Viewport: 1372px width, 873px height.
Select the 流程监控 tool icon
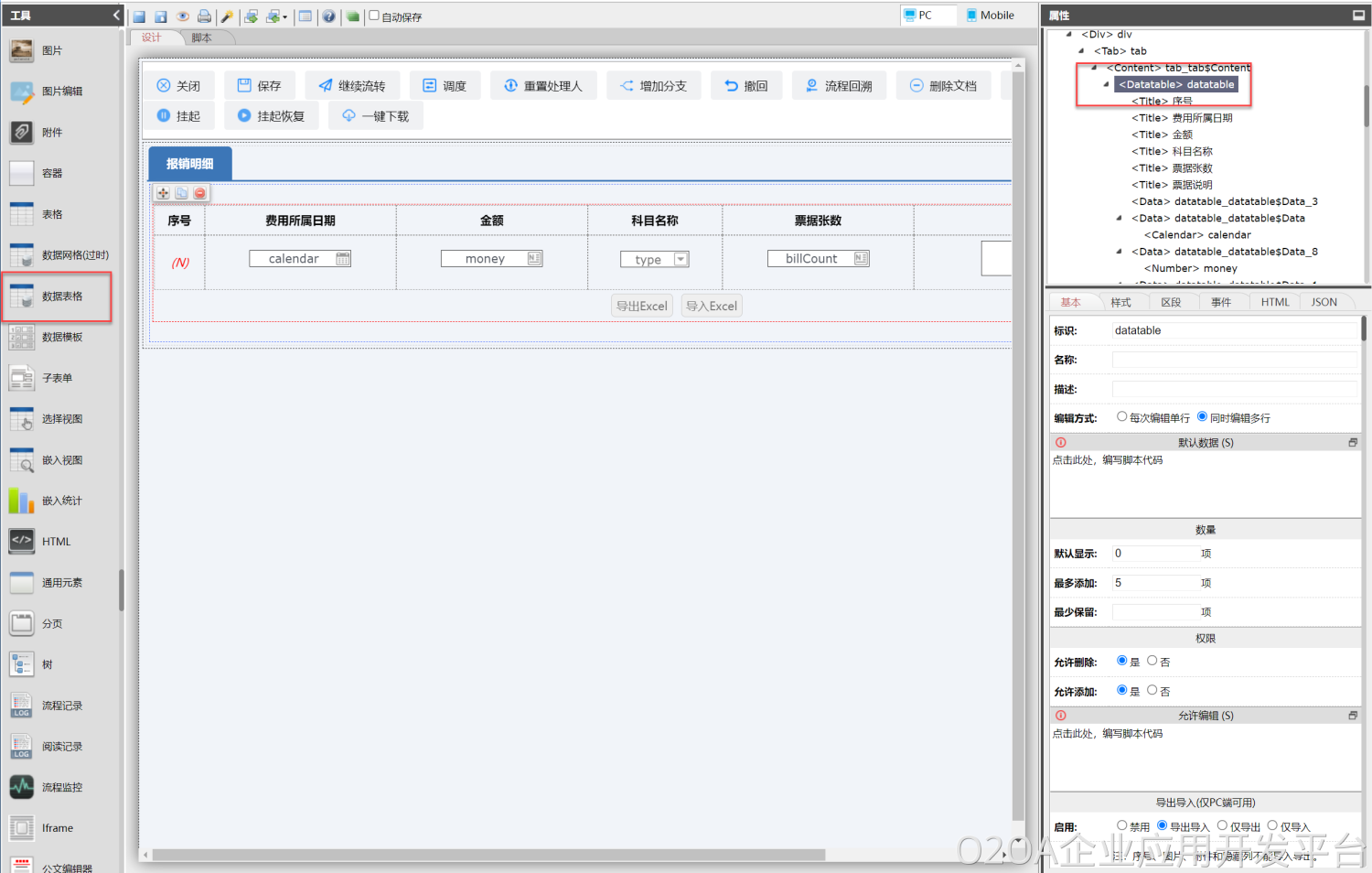22,787
